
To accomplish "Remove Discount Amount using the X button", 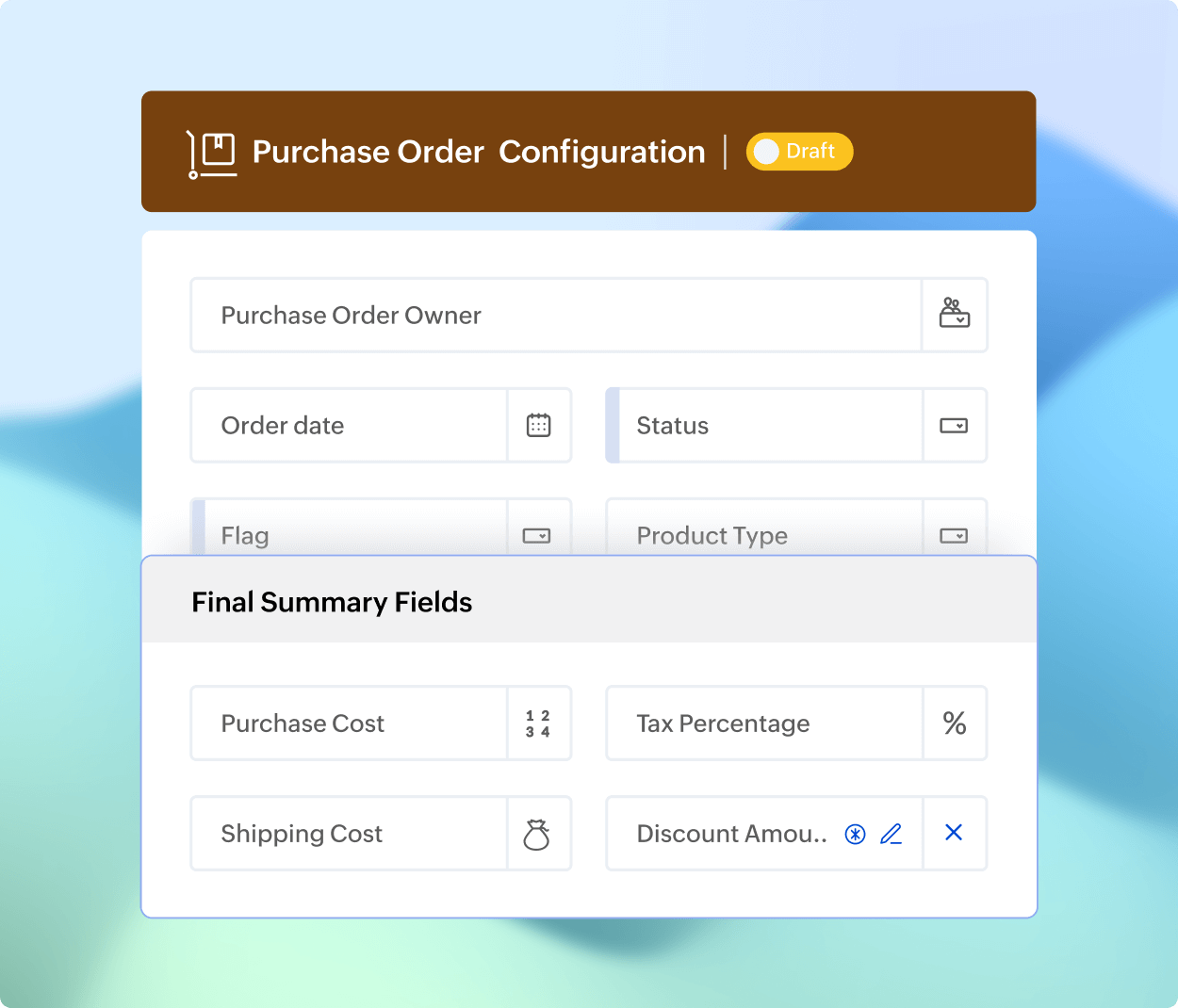I will coord(954,833).
